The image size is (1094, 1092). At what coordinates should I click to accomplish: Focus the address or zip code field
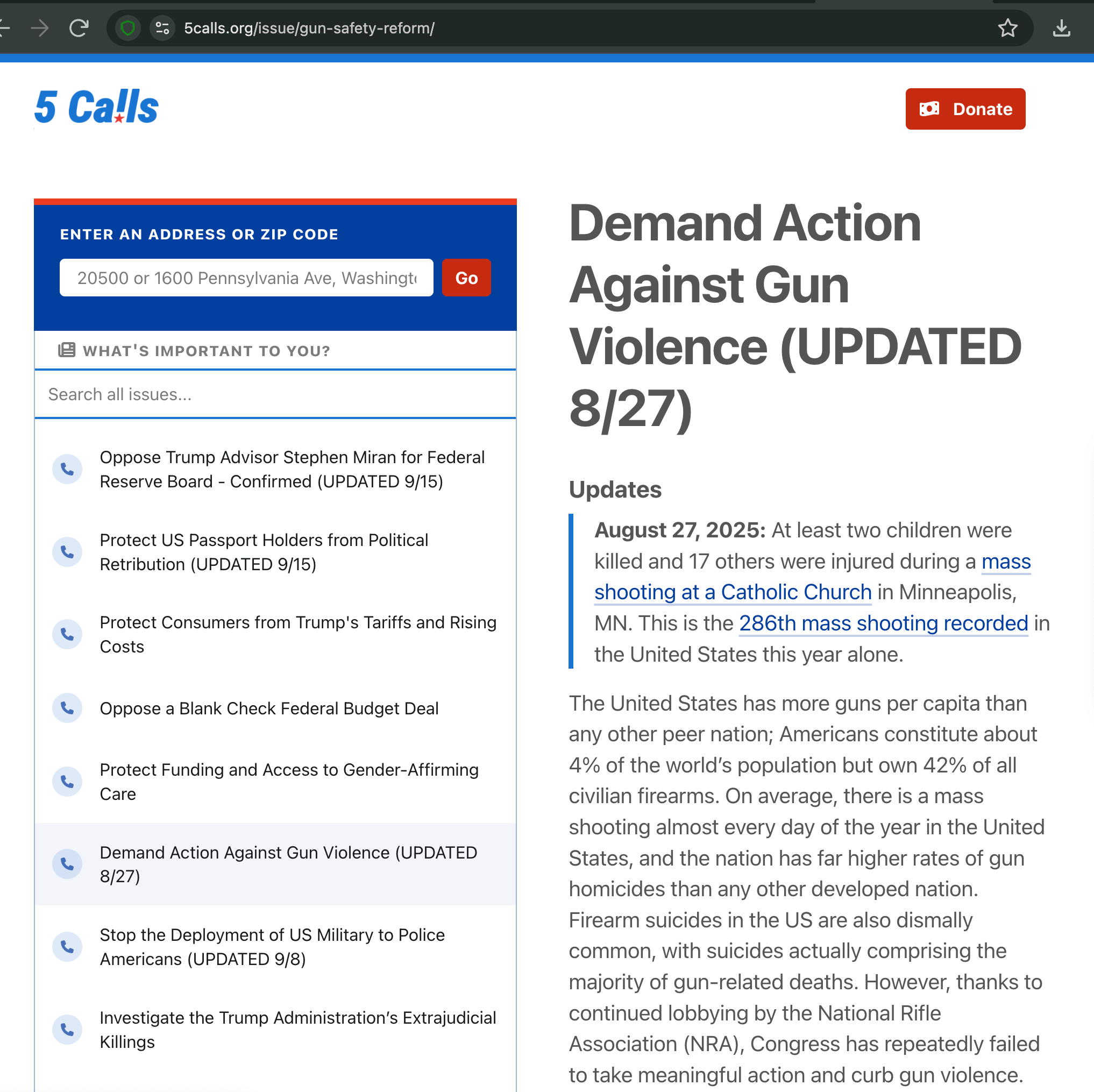pyautogui.click(x=246, y=278)
